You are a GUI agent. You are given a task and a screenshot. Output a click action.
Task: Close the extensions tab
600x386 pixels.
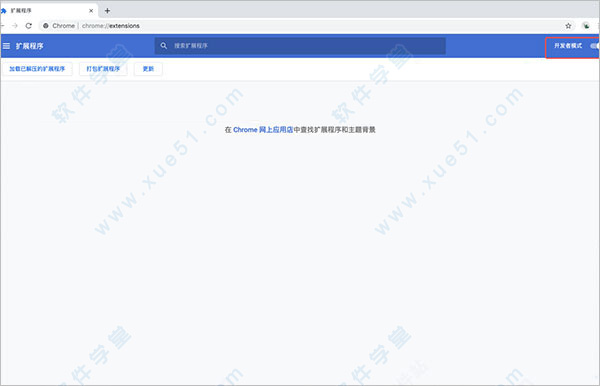pos(91,11)
